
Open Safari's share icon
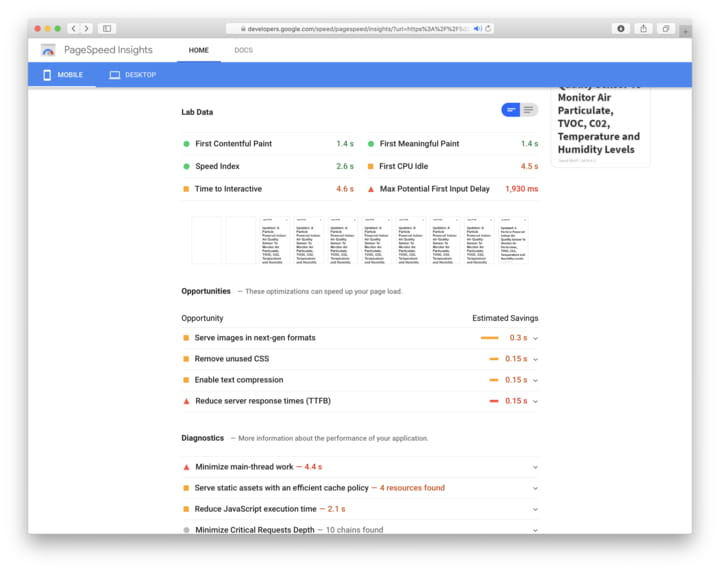tap(644, 28)
